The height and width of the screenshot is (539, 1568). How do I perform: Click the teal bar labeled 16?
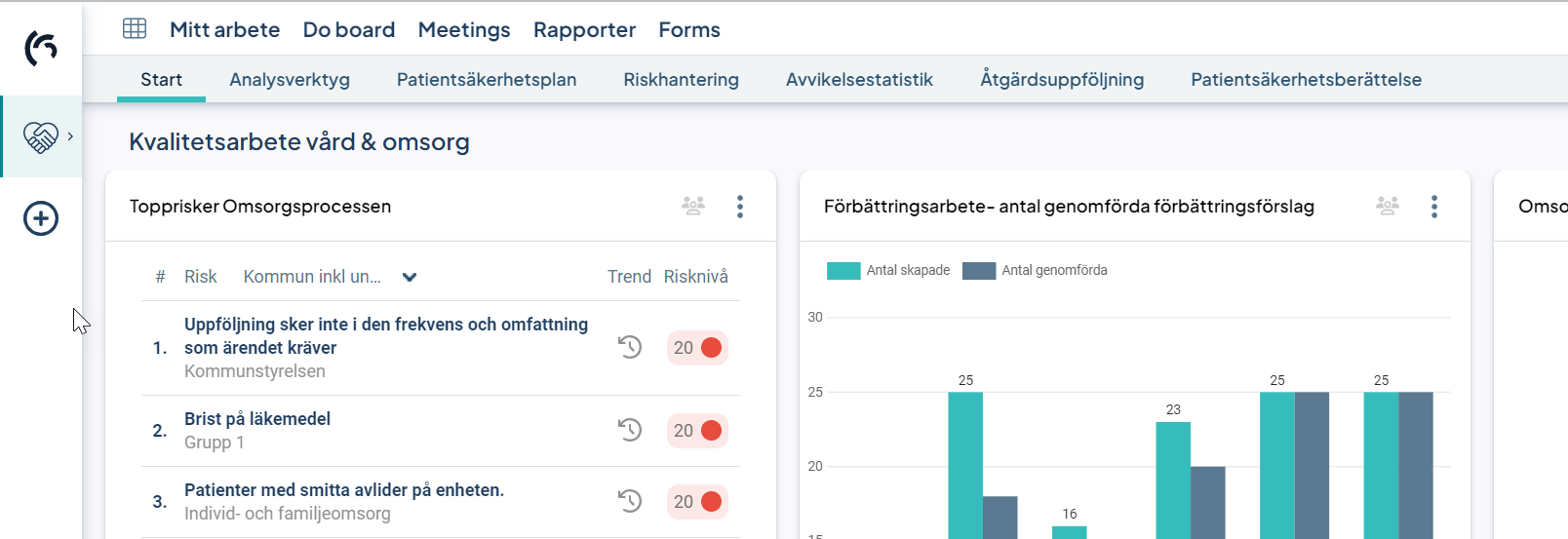(1070, 532)
